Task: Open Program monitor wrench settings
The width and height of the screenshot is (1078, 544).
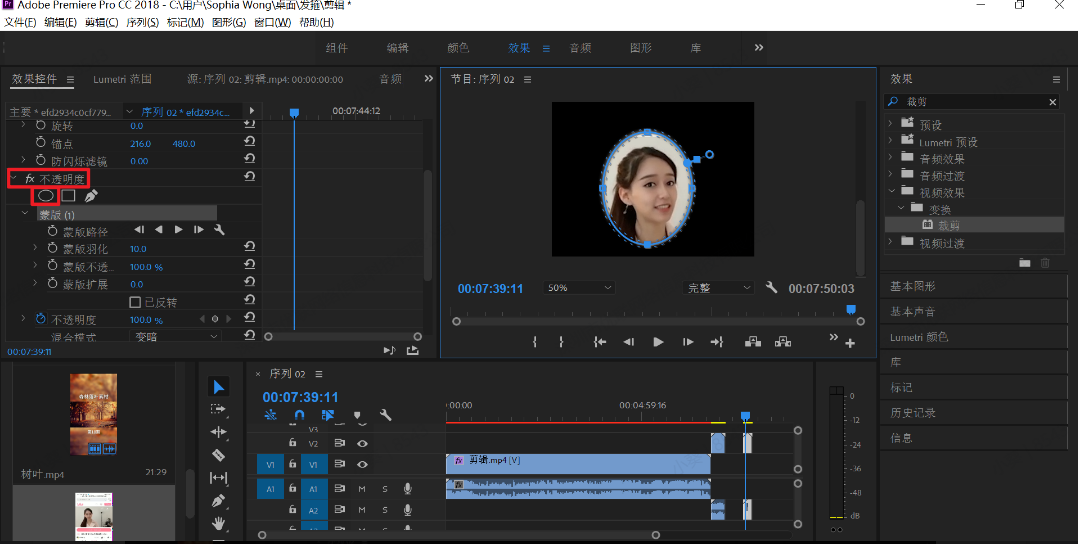Action: tap(772, 288)
